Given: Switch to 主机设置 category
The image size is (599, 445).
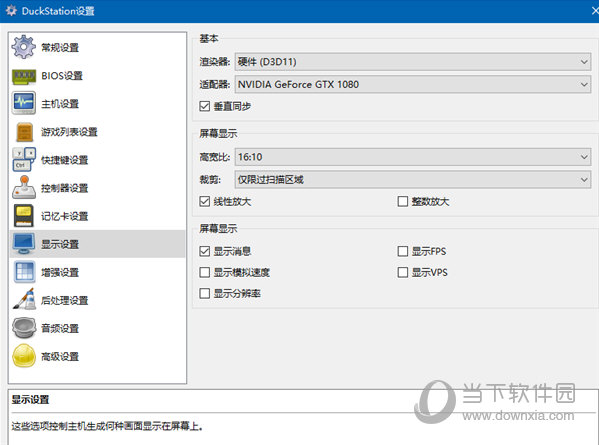Looking at the screenshot, I should tap(97, 104).
